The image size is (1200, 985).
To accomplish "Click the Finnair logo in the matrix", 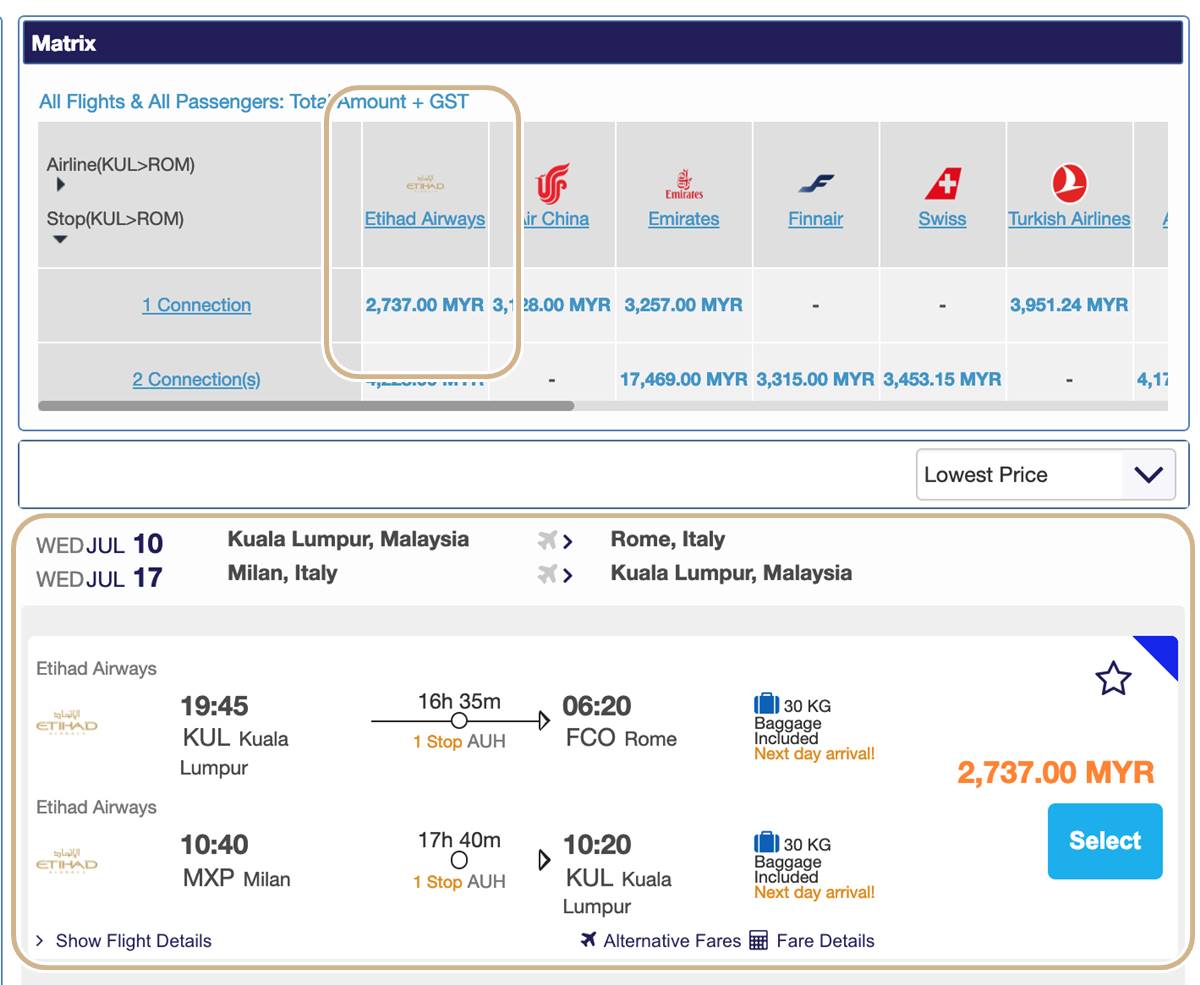I will [x=816, y=184].
